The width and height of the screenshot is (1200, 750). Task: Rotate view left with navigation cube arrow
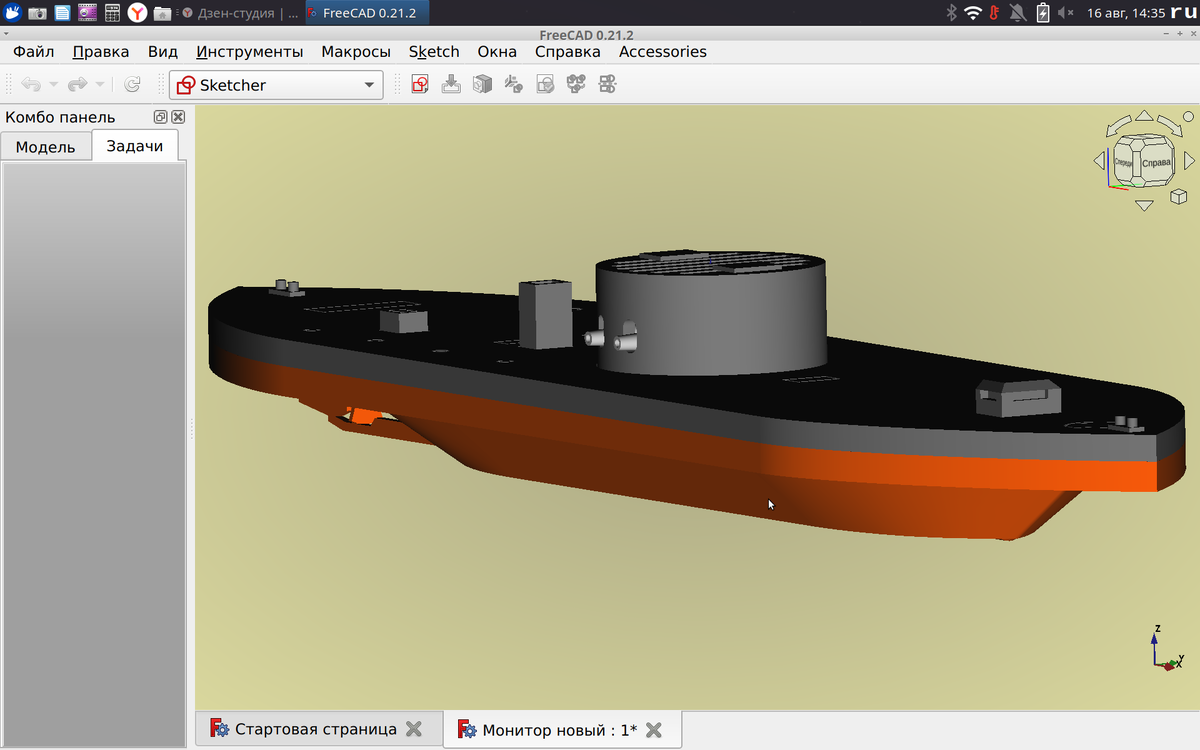[x=1099, y=161]
